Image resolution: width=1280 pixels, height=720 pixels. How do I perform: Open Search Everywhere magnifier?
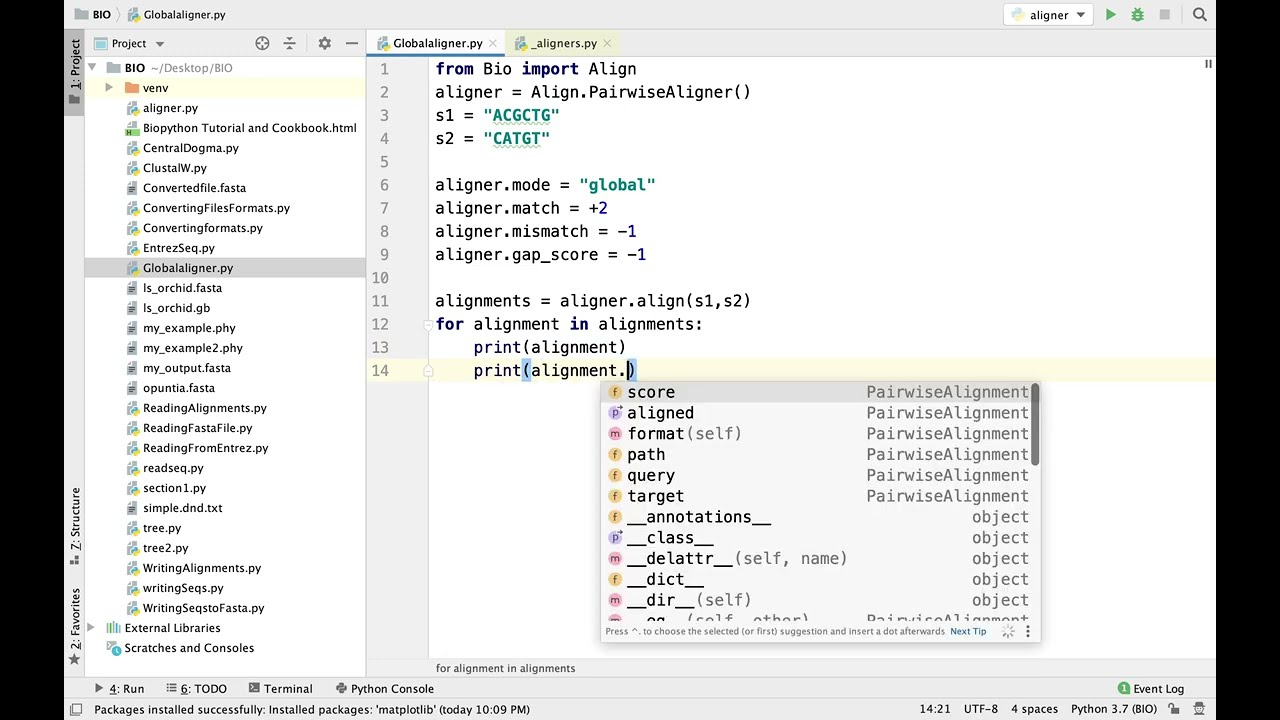point(1200,15)
